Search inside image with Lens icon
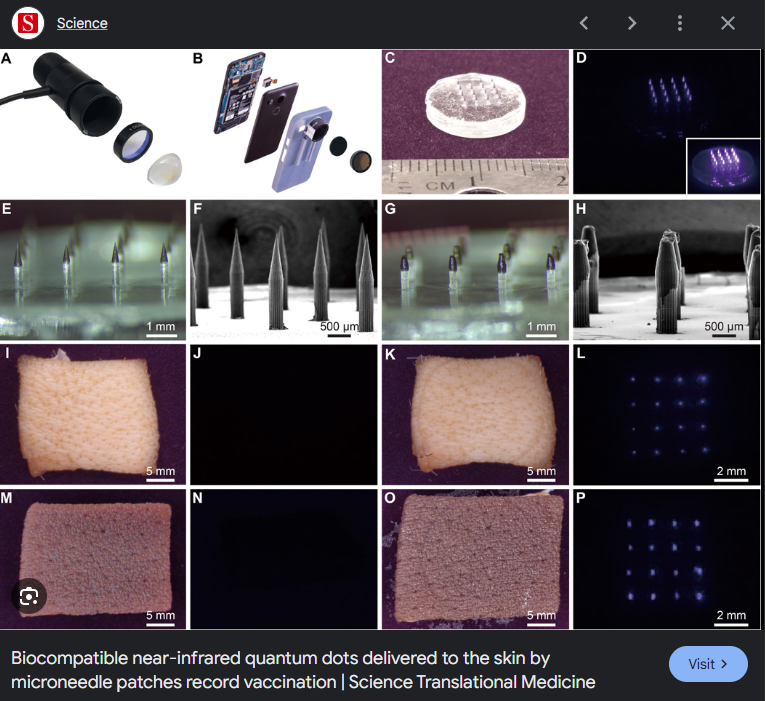 [29, 596]
